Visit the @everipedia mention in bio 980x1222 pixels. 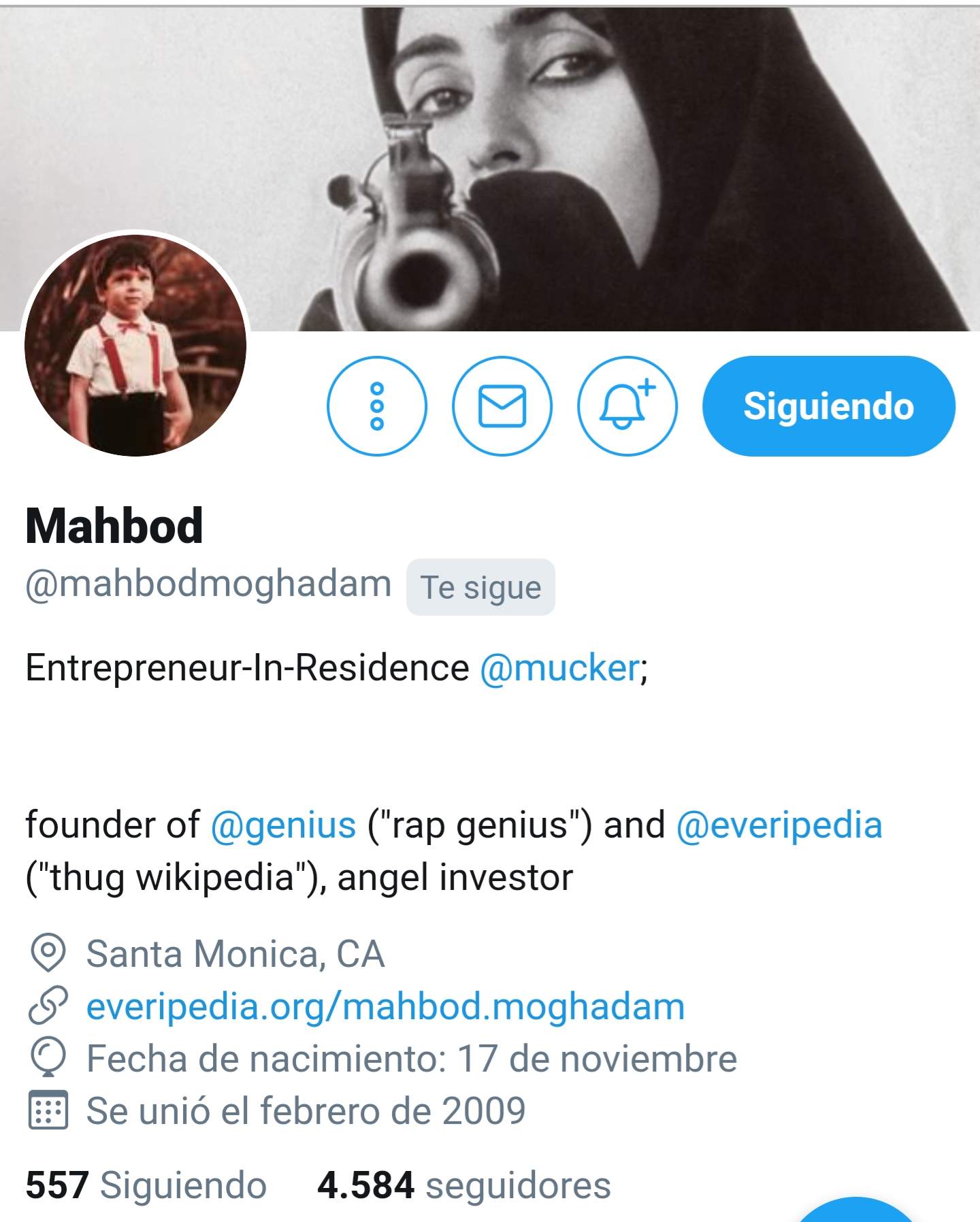[779, 825]
